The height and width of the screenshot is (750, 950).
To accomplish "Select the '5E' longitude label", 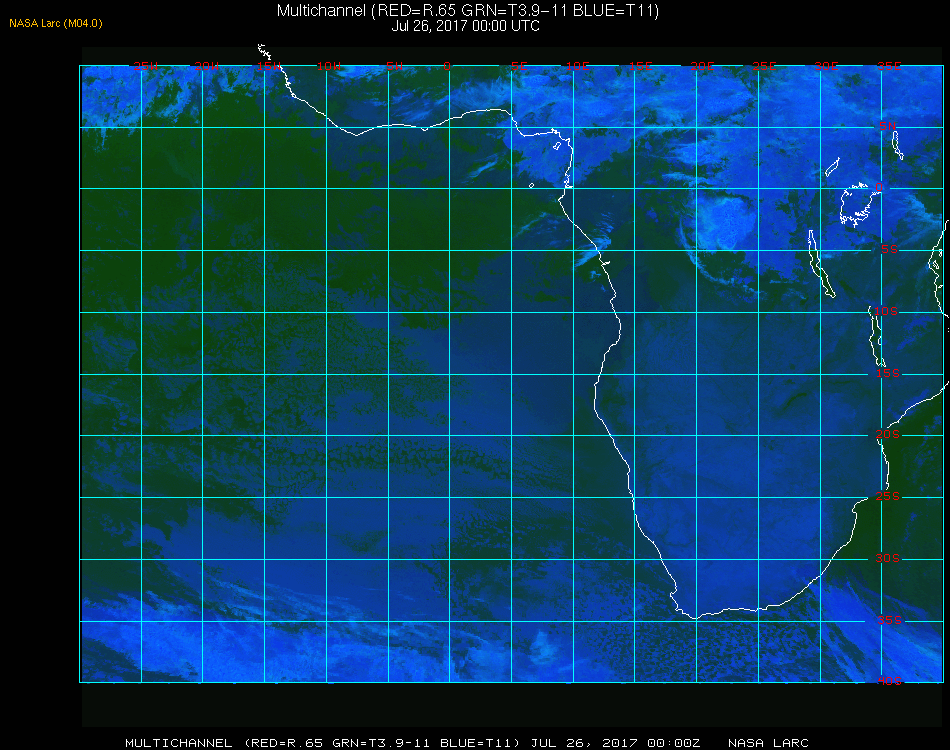I will coord(519,66).
